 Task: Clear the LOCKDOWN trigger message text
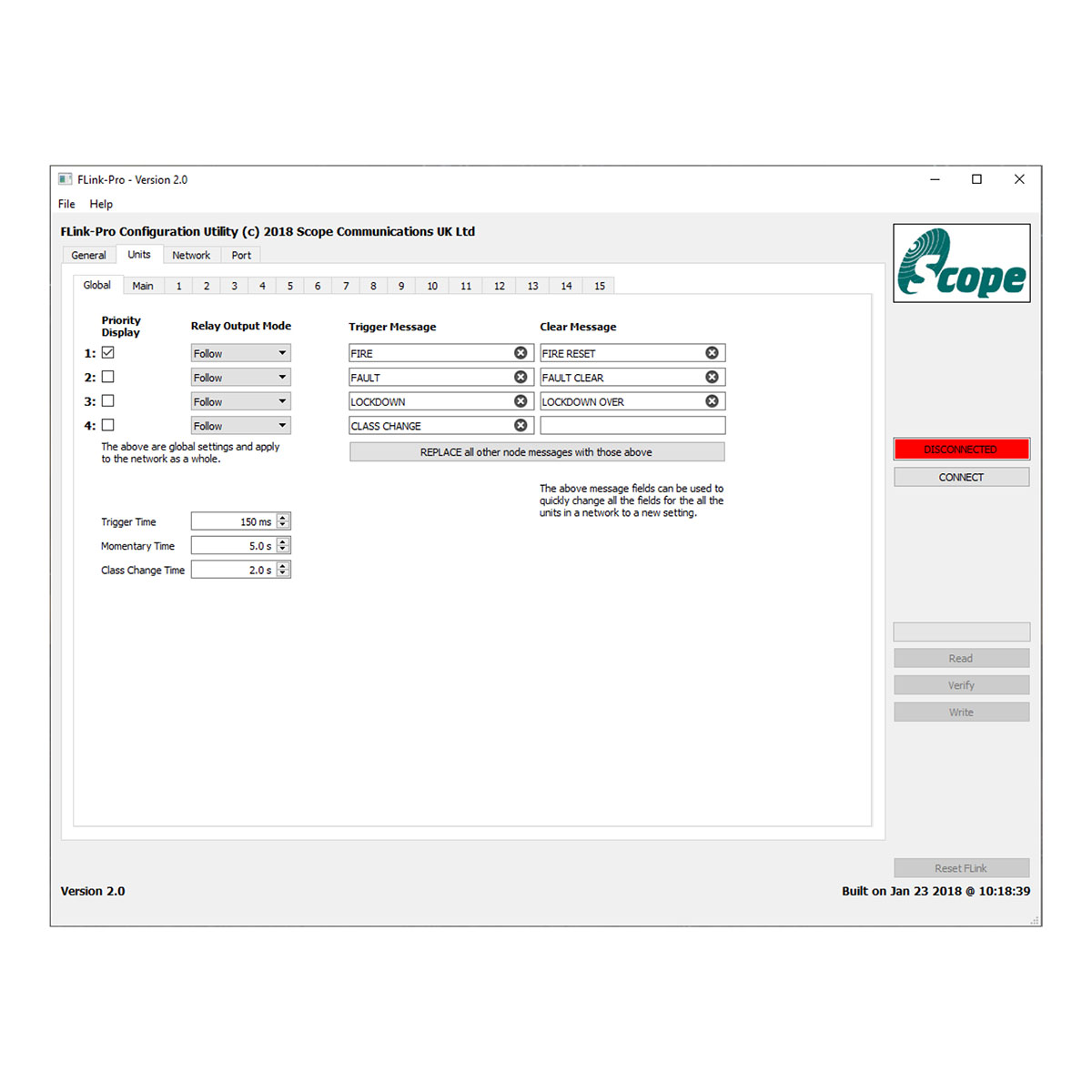521,401
